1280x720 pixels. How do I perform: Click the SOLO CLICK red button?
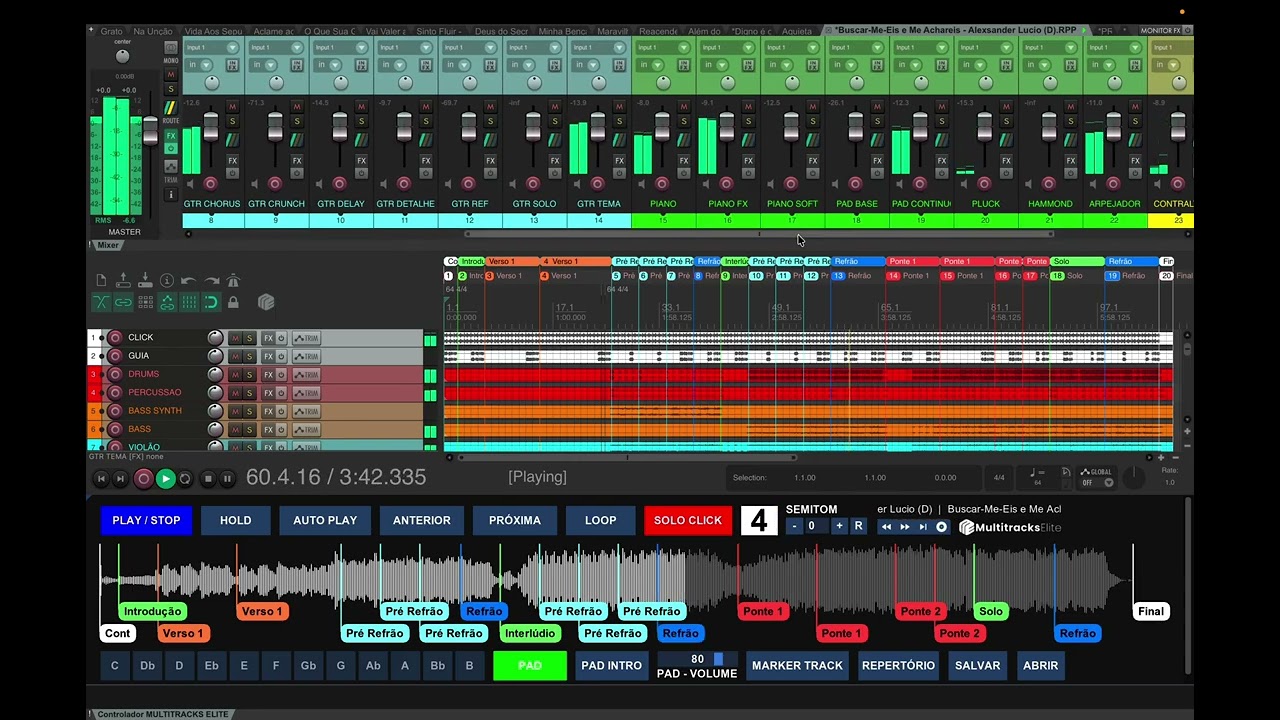688,520
